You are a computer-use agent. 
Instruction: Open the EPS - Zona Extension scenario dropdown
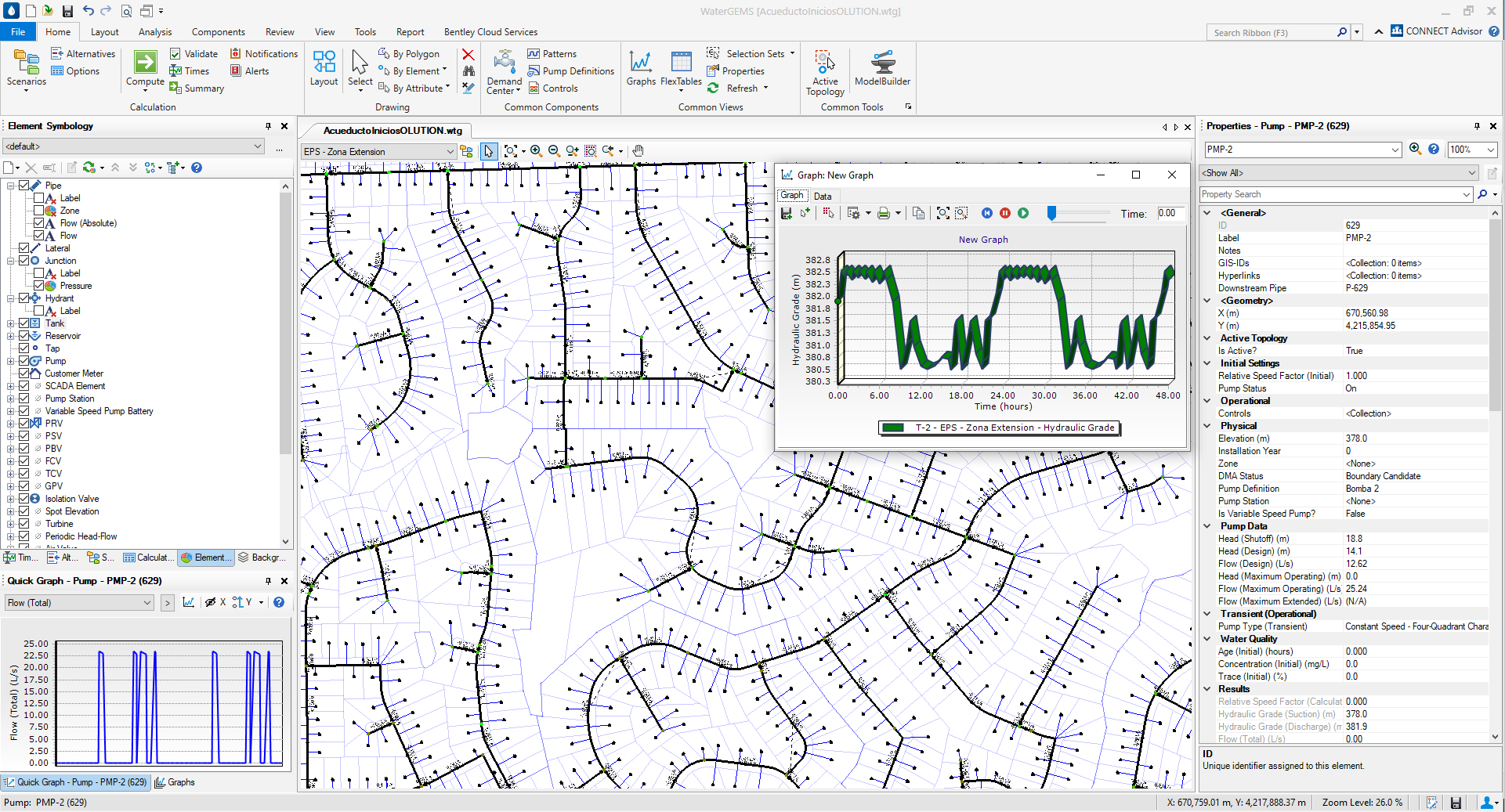tap(450, 152)
